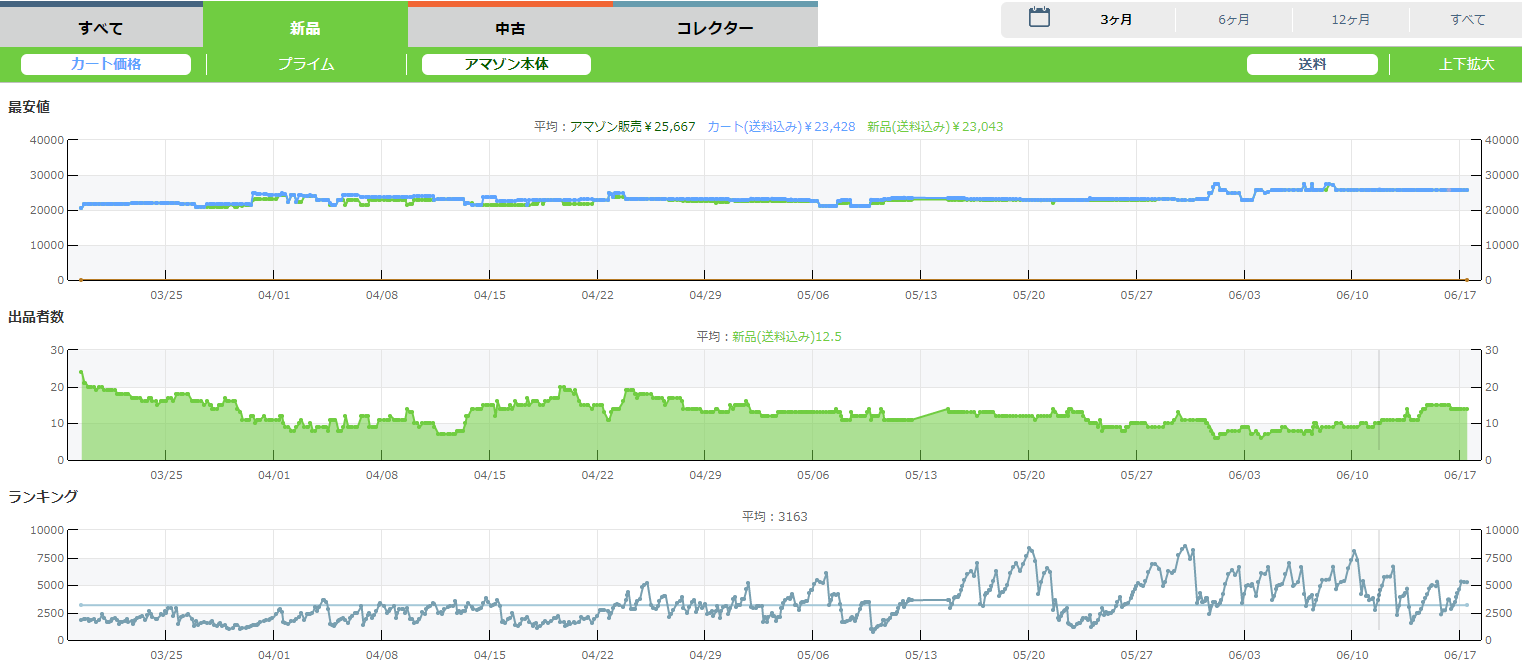Toggle the 送料 shipping option

[x=1312, y=64]
